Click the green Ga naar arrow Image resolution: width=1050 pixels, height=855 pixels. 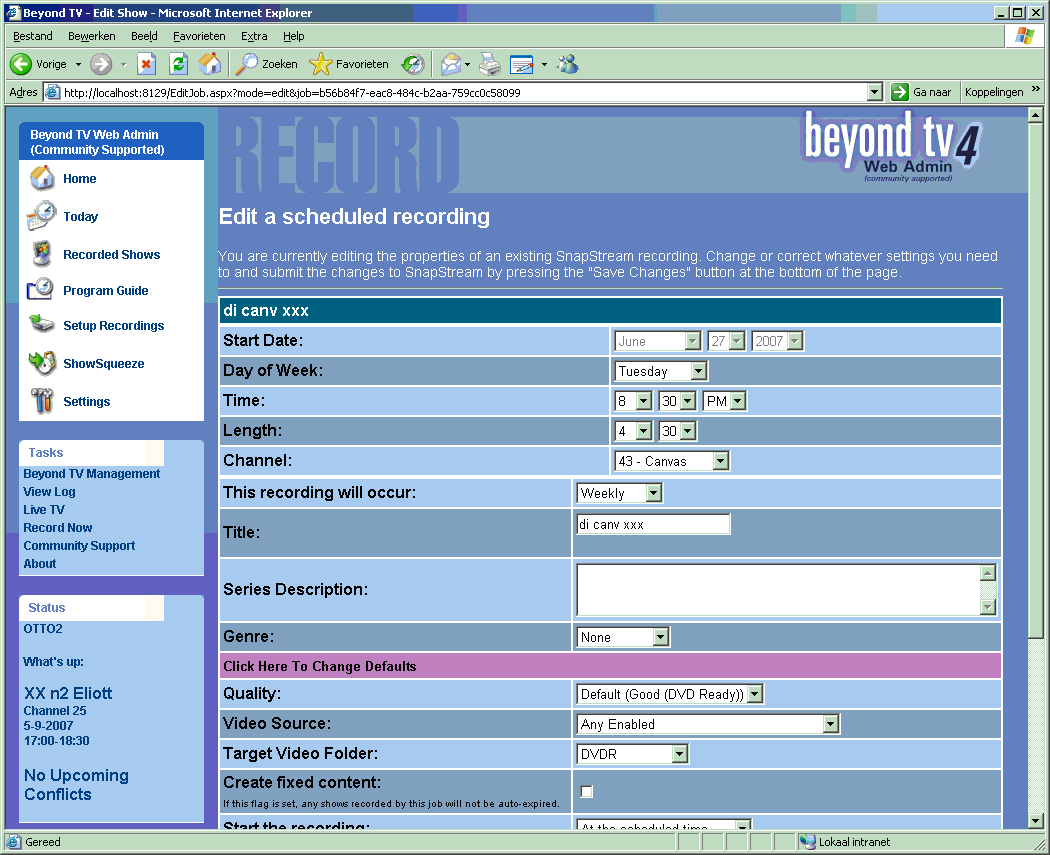pos(900,92)
